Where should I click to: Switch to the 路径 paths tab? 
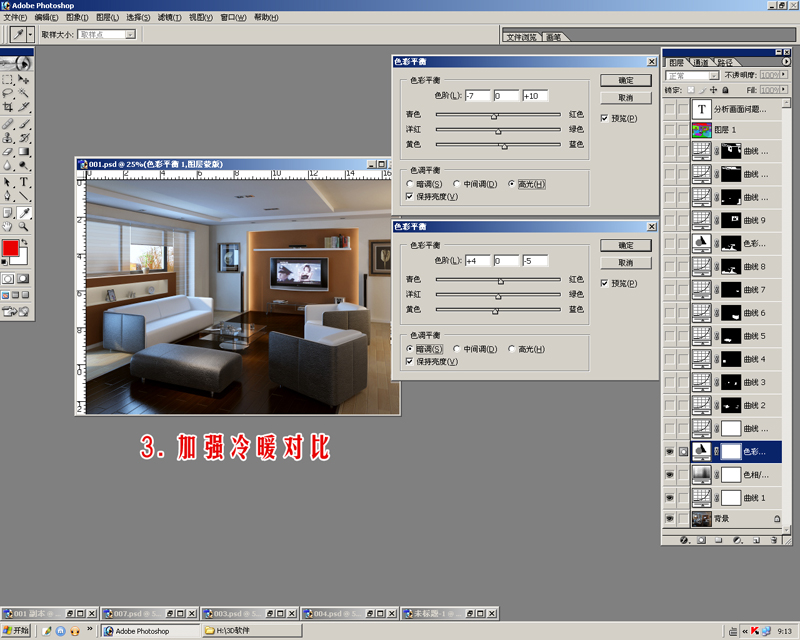click(x=725, y=62)
